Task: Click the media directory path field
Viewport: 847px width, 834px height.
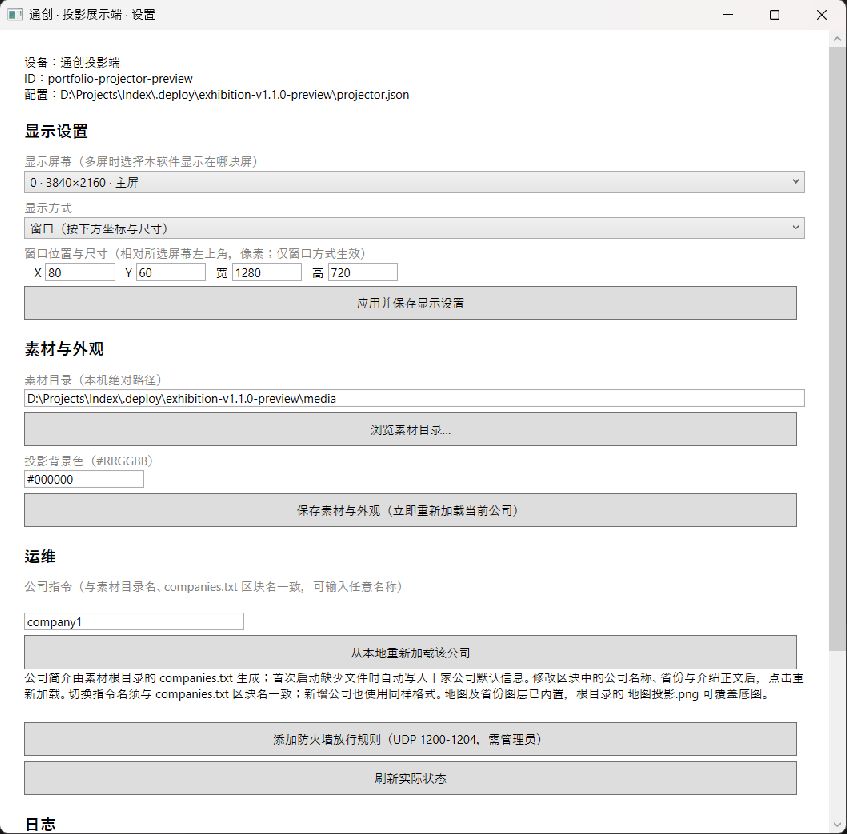Action: [x=414, y=398]
